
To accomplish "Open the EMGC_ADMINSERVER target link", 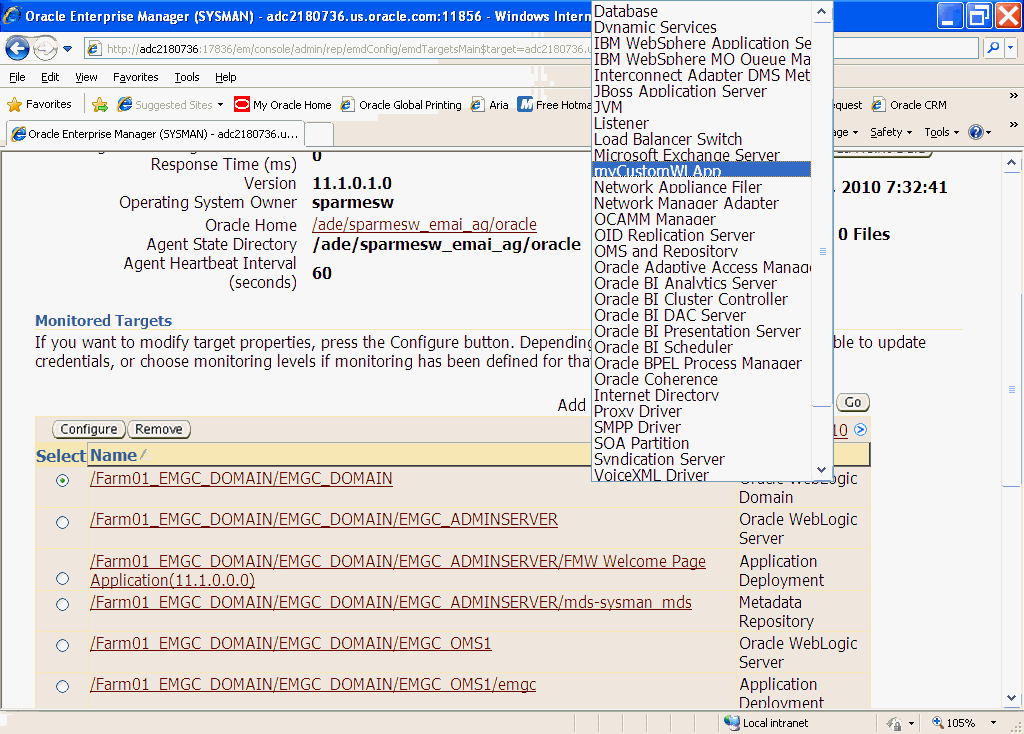I will point(324,520).
